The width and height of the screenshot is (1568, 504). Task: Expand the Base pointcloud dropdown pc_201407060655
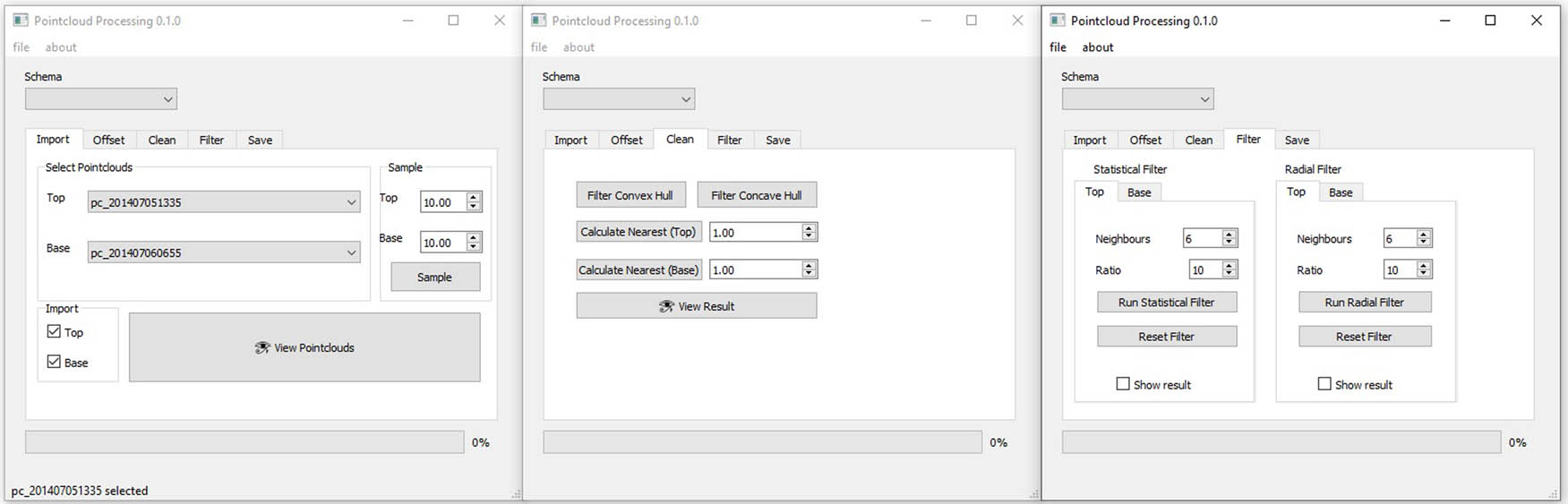(224, 253)
